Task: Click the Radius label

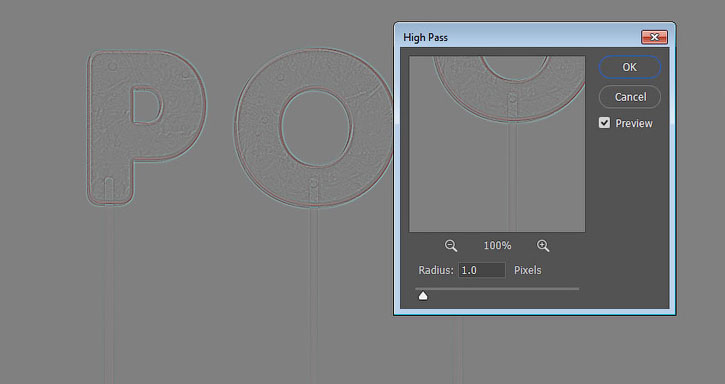Action: click(436, 270)
